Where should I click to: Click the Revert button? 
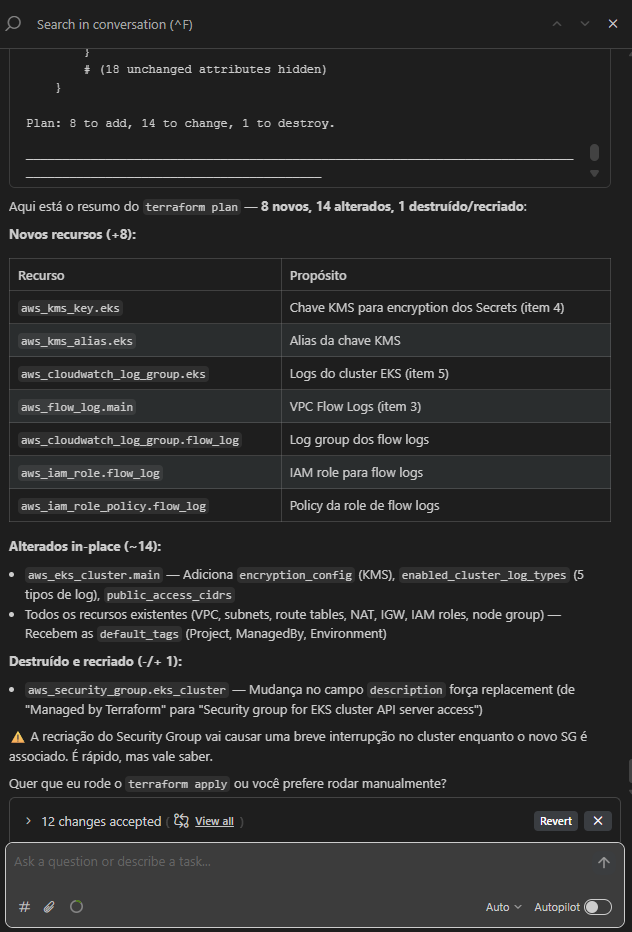556,821
